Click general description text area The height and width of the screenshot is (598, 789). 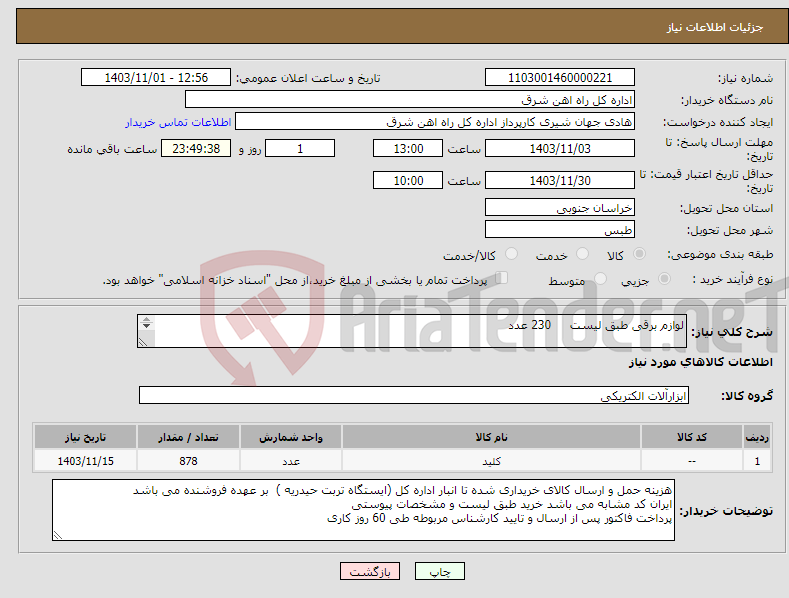click(x=412, y=331)
